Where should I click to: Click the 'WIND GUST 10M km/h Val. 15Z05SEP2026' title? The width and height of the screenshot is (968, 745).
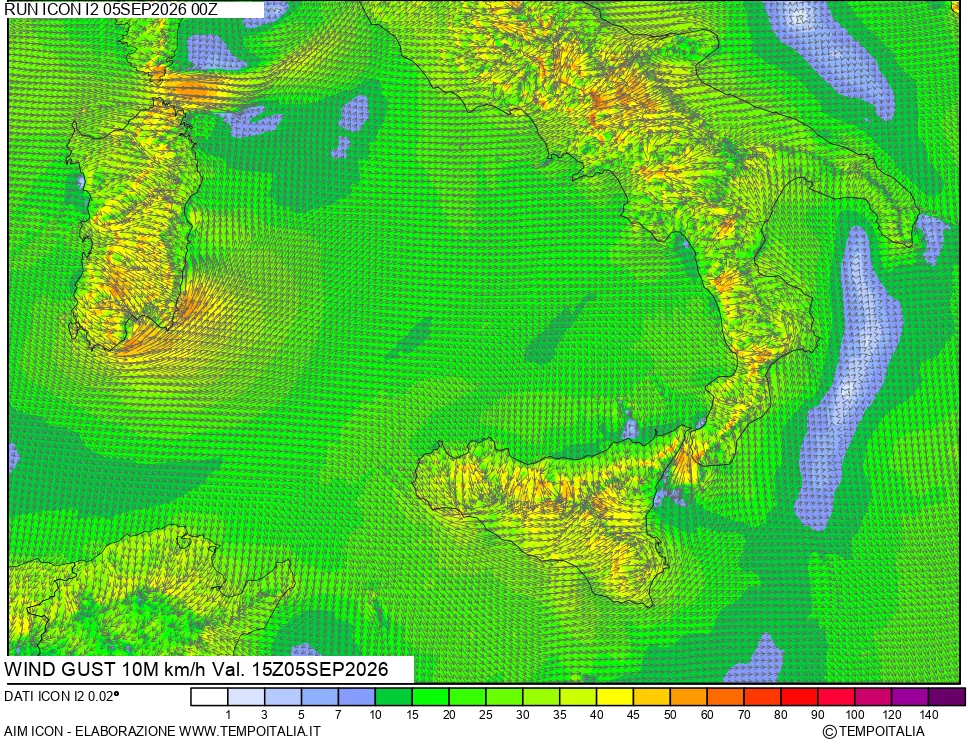[x=196, y=670]
